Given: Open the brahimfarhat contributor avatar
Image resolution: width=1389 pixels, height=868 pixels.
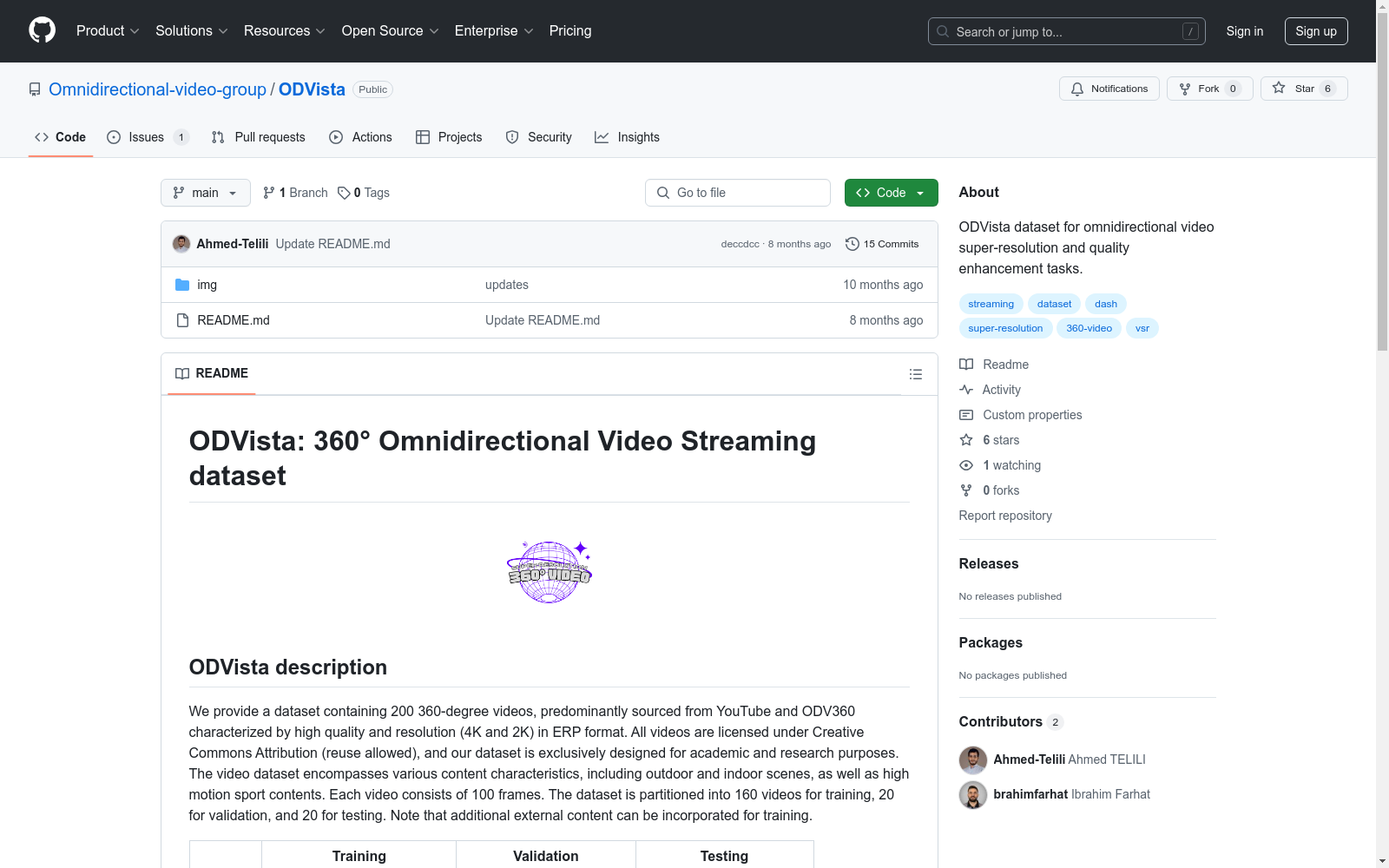Looking at the screenshot, I should 973,794.
